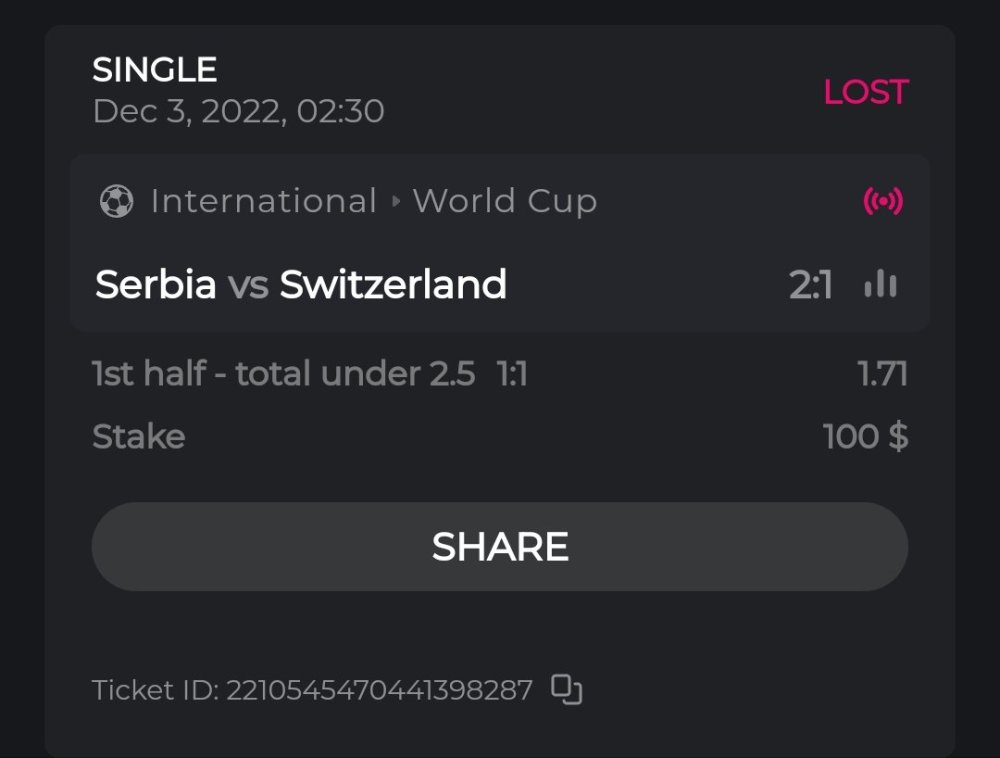Click the 1:1 first half score
1000x758 pixels.
512,374
